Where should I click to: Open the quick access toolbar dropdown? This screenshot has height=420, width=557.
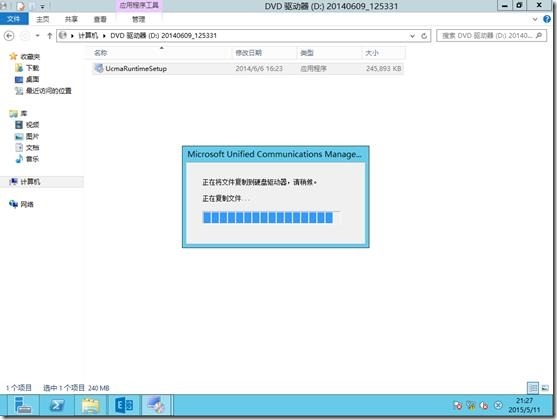click(x=42, y=6)
